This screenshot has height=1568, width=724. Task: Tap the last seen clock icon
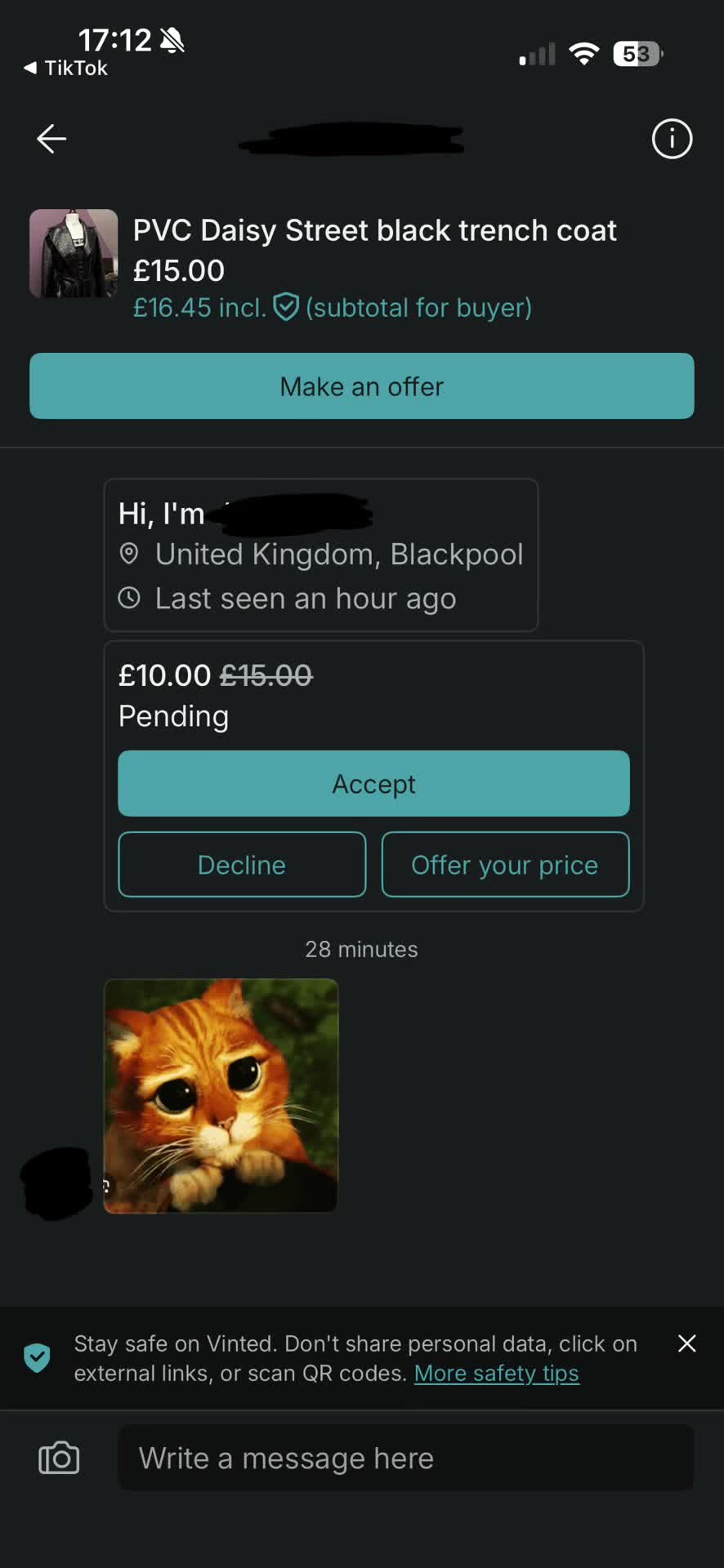click(x=129, y=598)
